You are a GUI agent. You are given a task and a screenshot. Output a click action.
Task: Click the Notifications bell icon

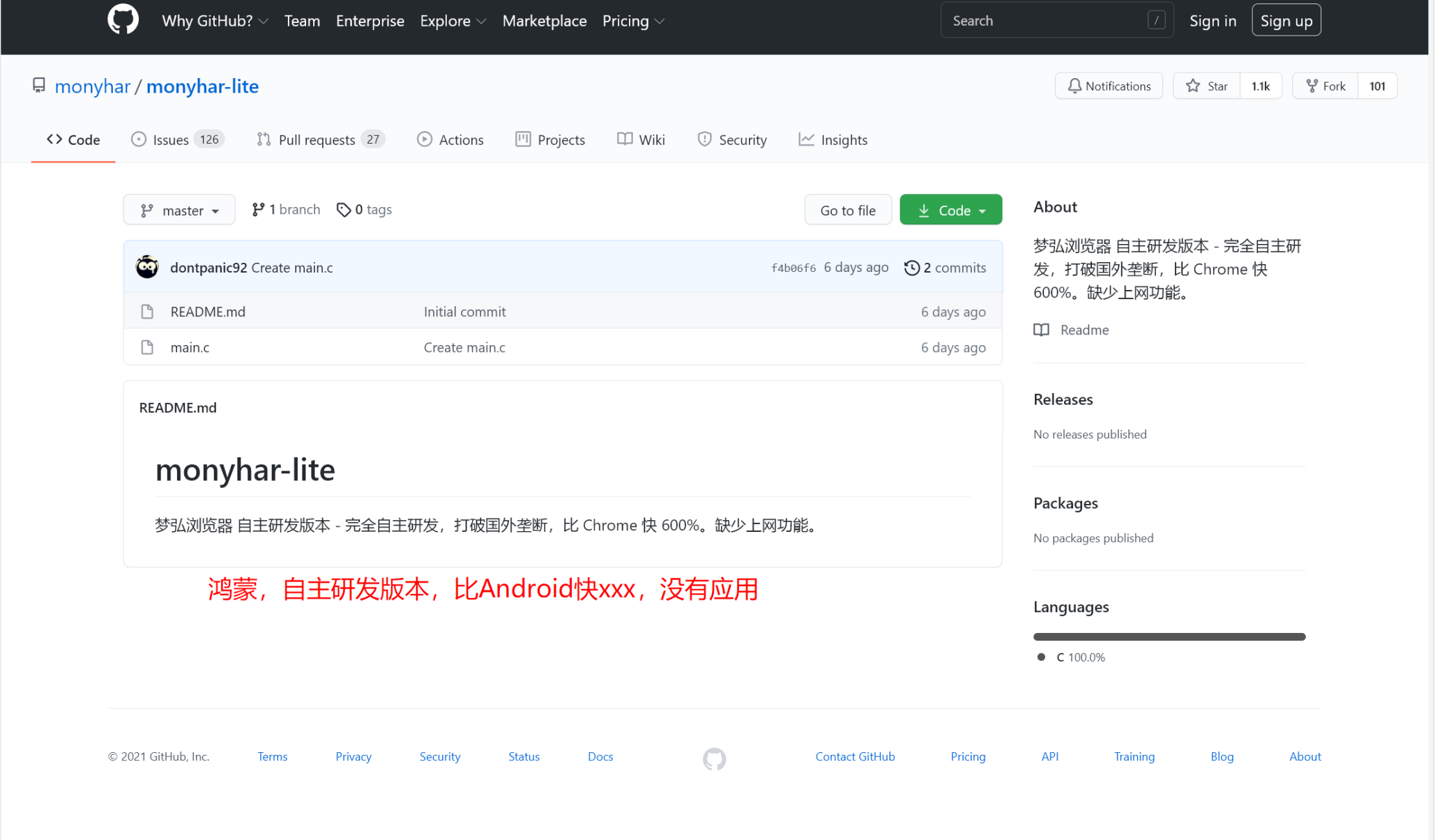click(x=1075, y=86)
